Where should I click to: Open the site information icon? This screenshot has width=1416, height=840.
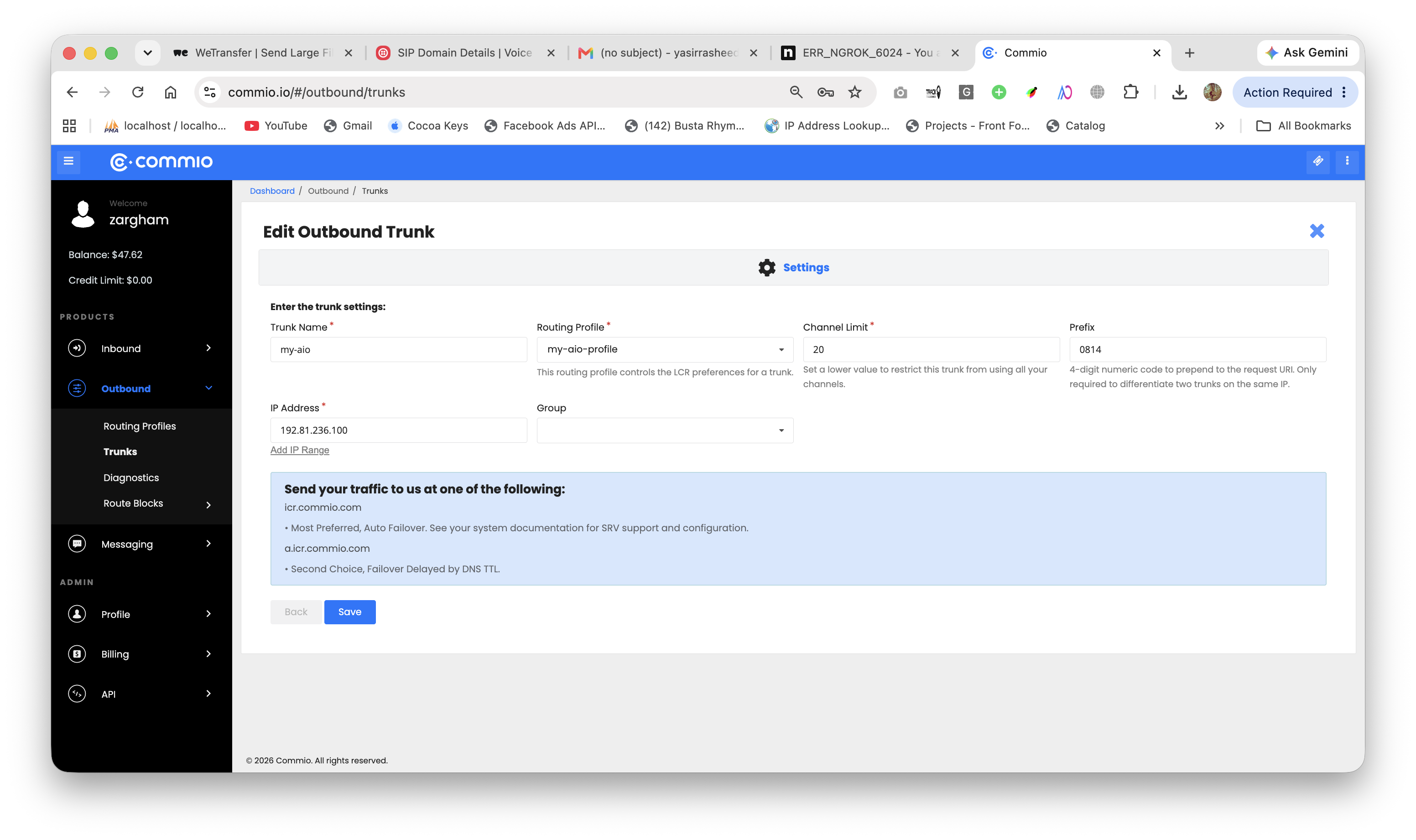(210, 92)
